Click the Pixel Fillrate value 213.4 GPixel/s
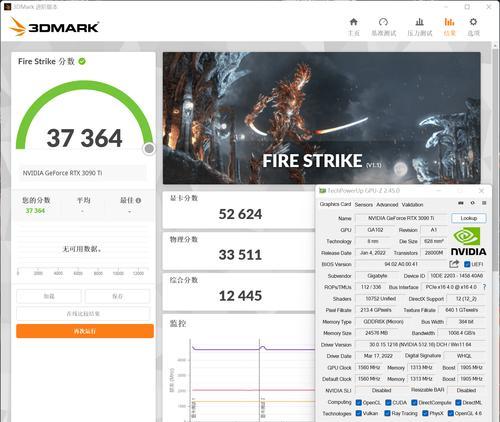Viewport: 500px width, 422px height. click(376, 310)
